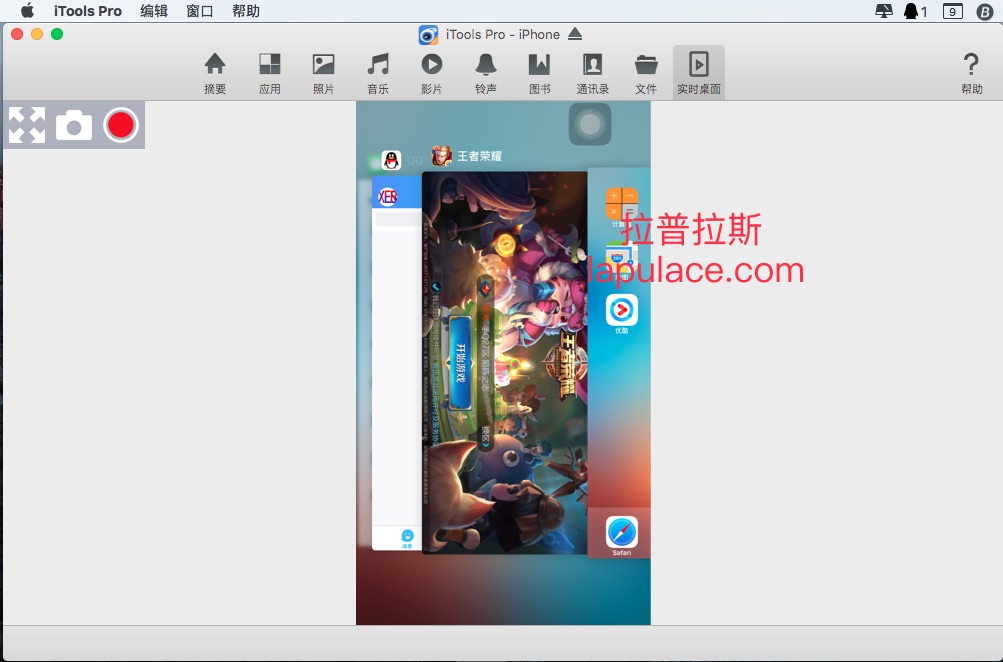The height and width of the screenshot is (662, 1003).
Task: Open the 铃声 ringtones section
Action: pyautogui.click(x=486, y=74)
